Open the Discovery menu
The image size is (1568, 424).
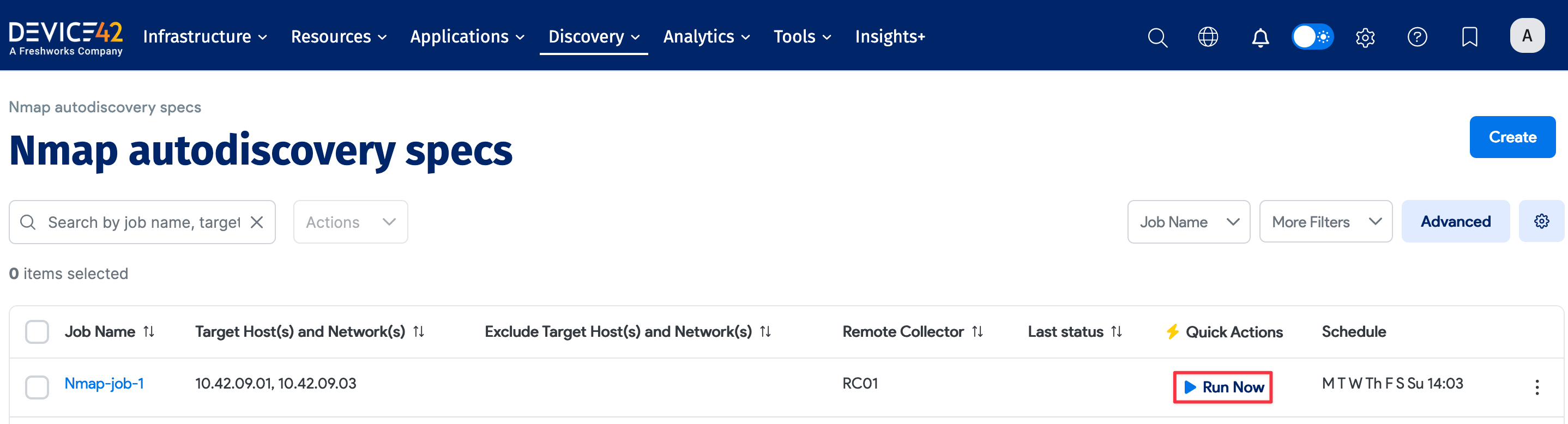tap(593, 37)
